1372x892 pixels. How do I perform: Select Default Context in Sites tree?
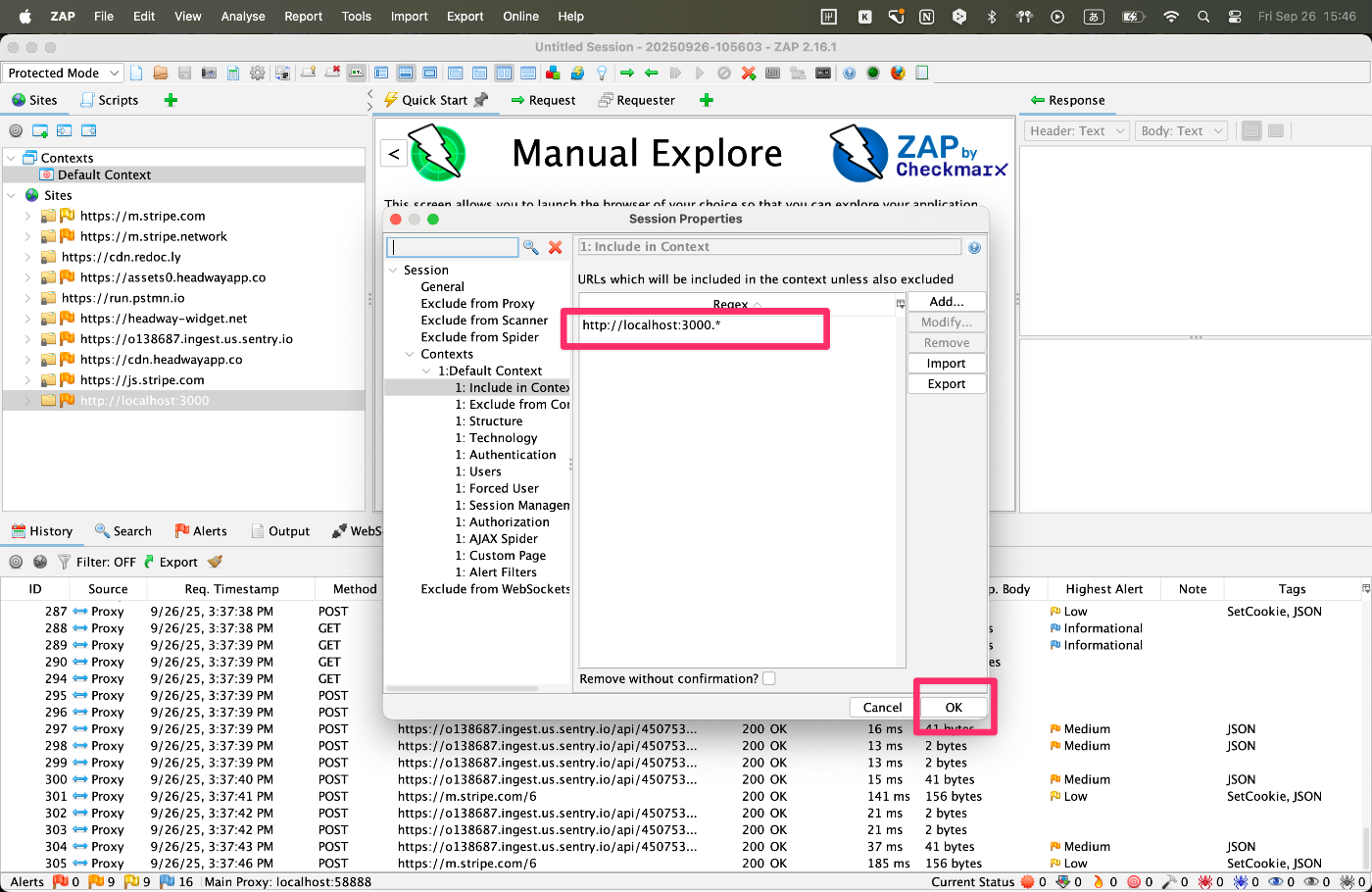[x=104, y=174]
